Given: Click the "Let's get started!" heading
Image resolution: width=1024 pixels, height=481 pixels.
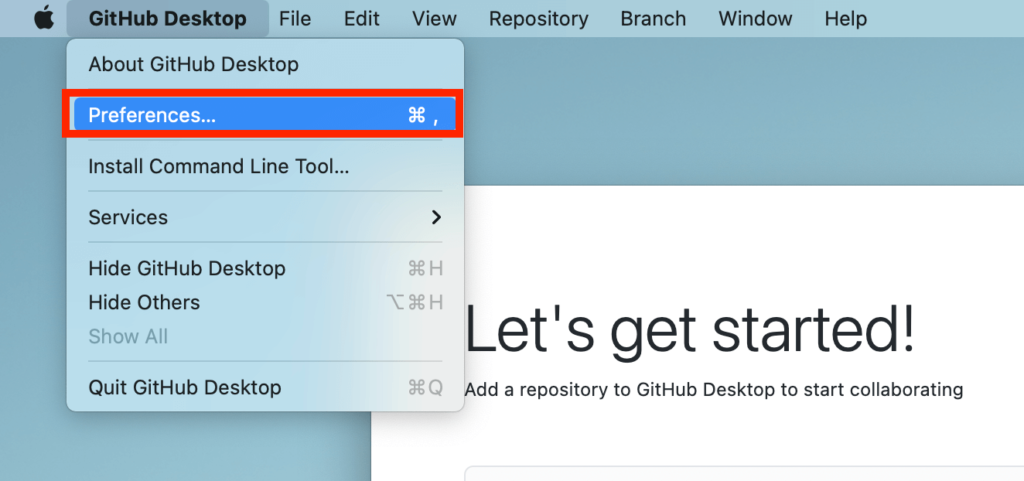Looking at the screenshot, I should coord(689,333).
